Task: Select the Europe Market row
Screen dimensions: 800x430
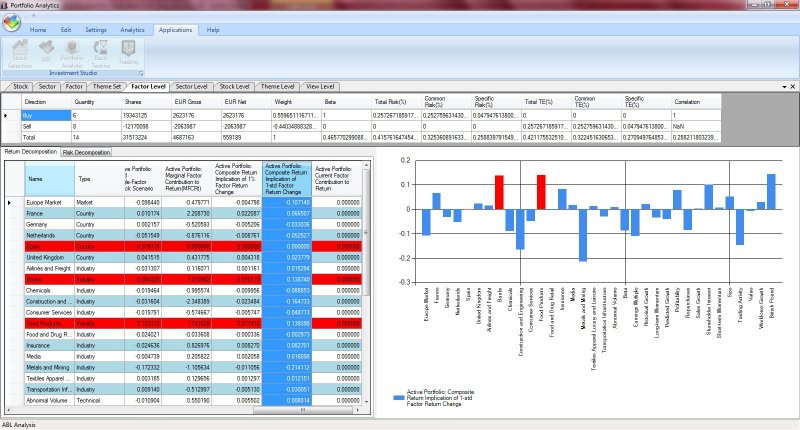Action: click(184, 203)
